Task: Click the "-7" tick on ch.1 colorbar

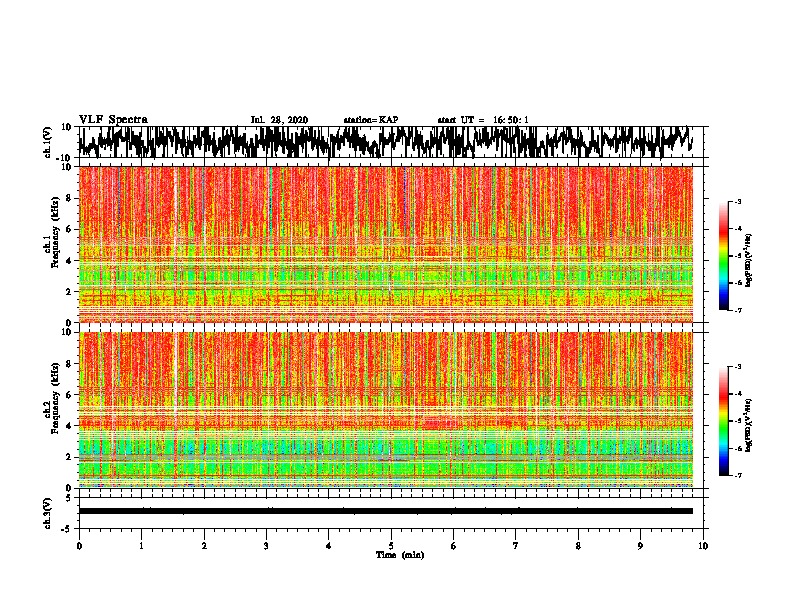Action: (738, 310)
